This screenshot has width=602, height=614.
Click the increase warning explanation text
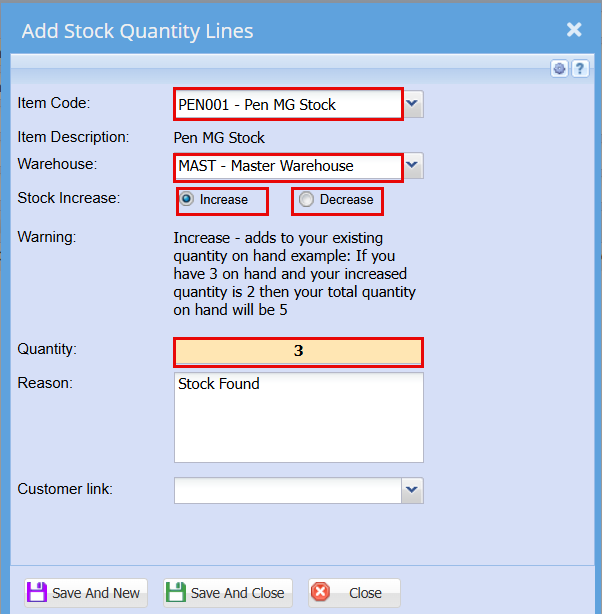pyautogui.click(x=295, y=274)
